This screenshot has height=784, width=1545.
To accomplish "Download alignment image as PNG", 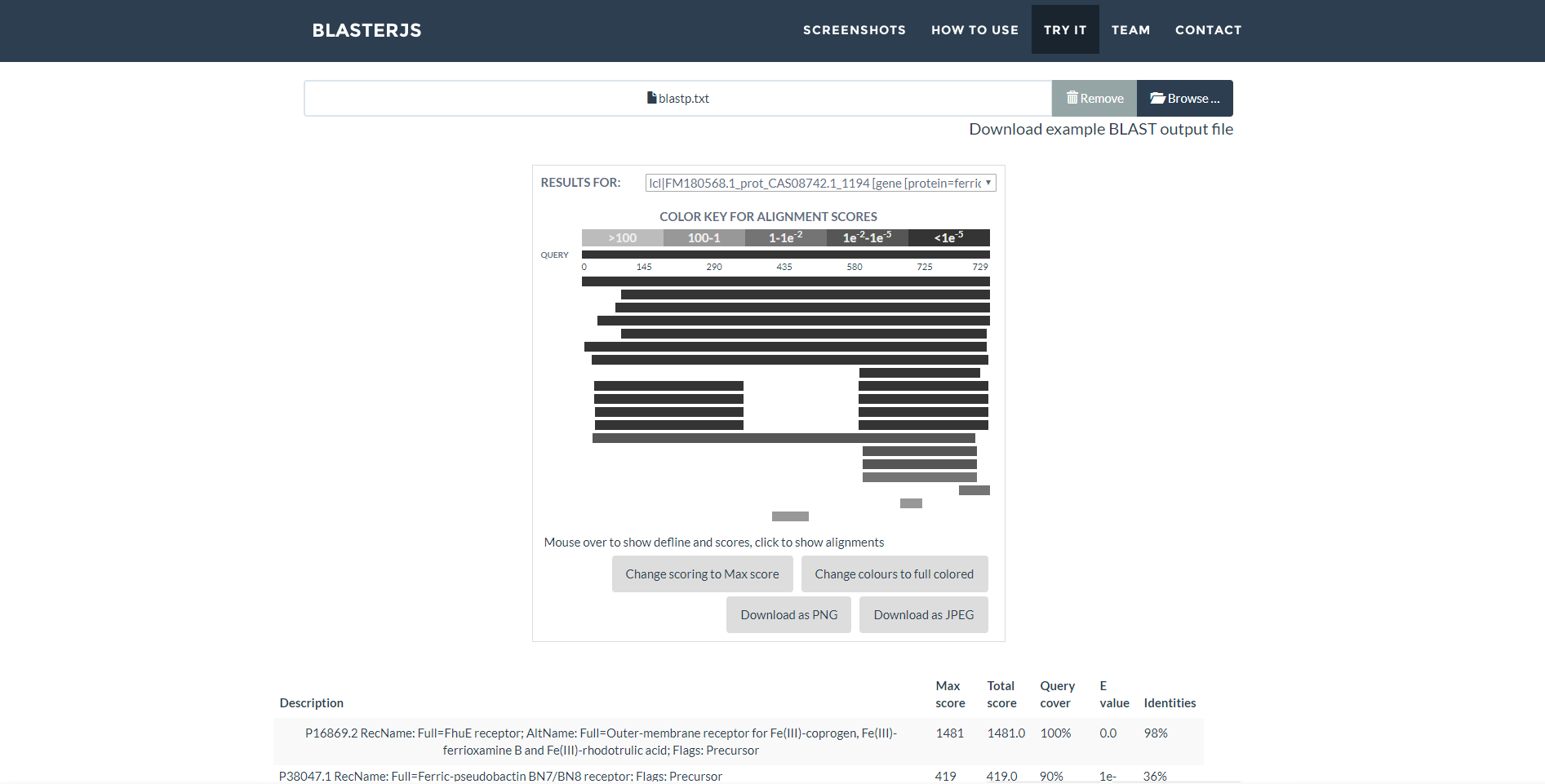I will (788, 615).
